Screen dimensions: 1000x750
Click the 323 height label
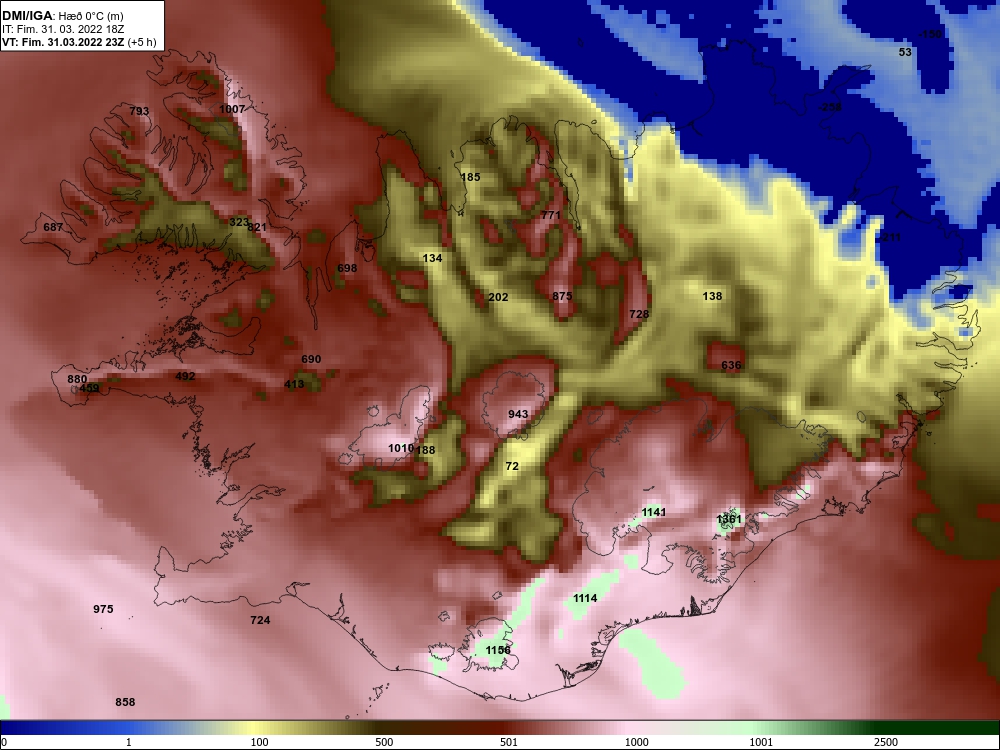pyautogui.click(x=239, y=222)
